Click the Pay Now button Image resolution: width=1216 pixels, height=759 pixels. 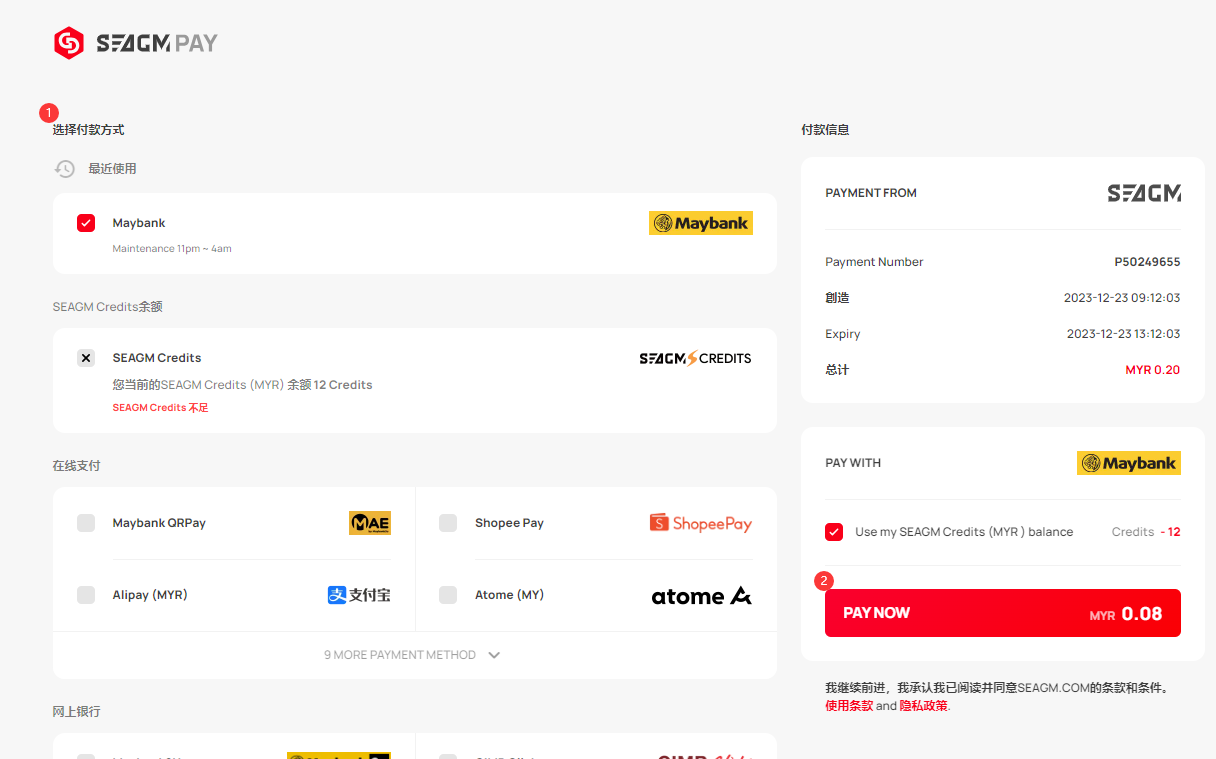(x=1003, y=613)
